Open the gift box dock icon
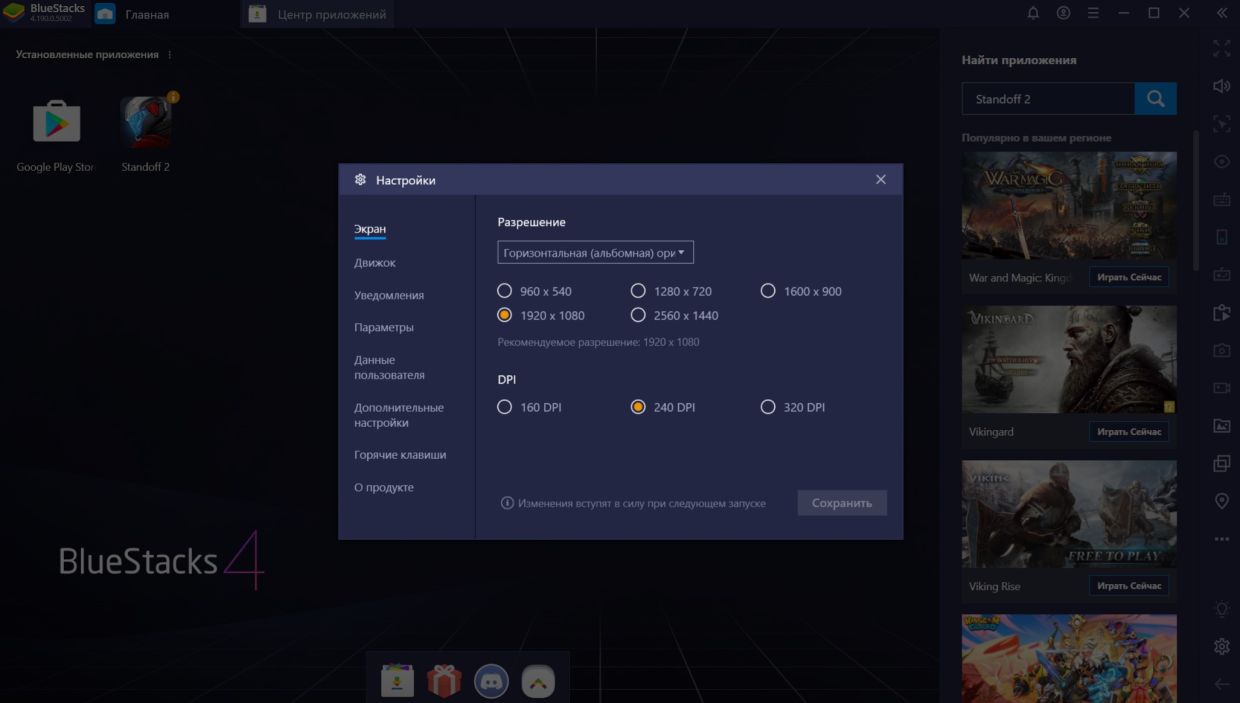 pyautogui.click(x=444, y=682)
